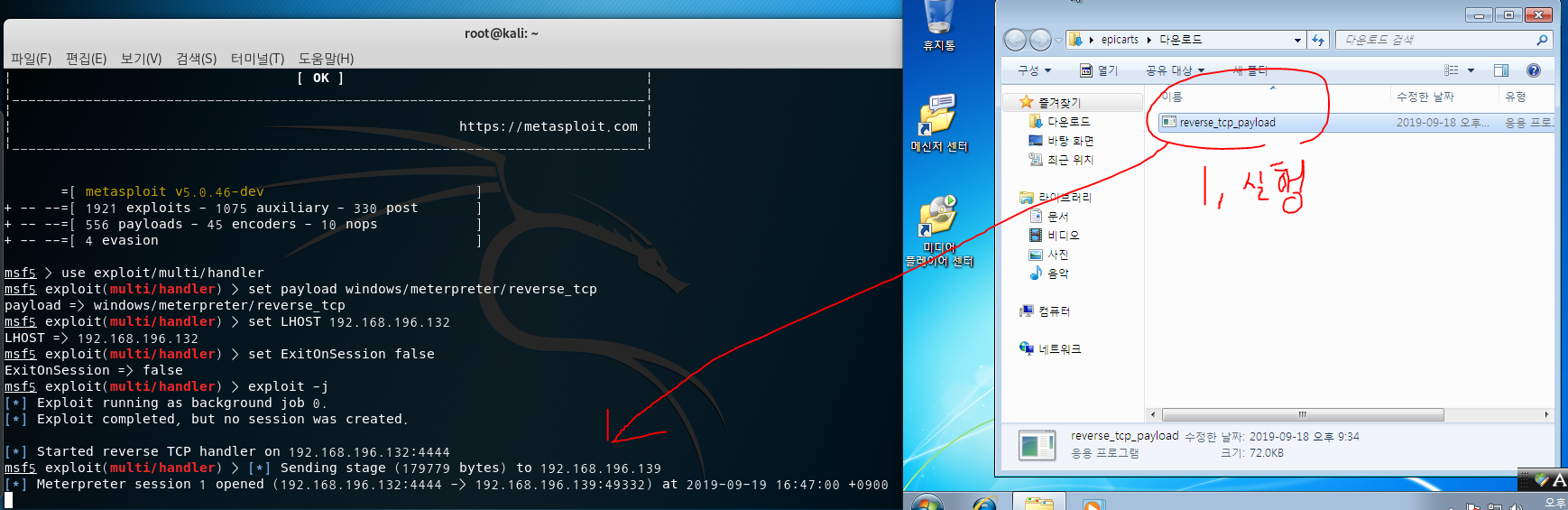Viewport: 1568px width, 510px height.
Task: Click 새 폴더 toolbar button
Action: click(x=1250, y=70)
